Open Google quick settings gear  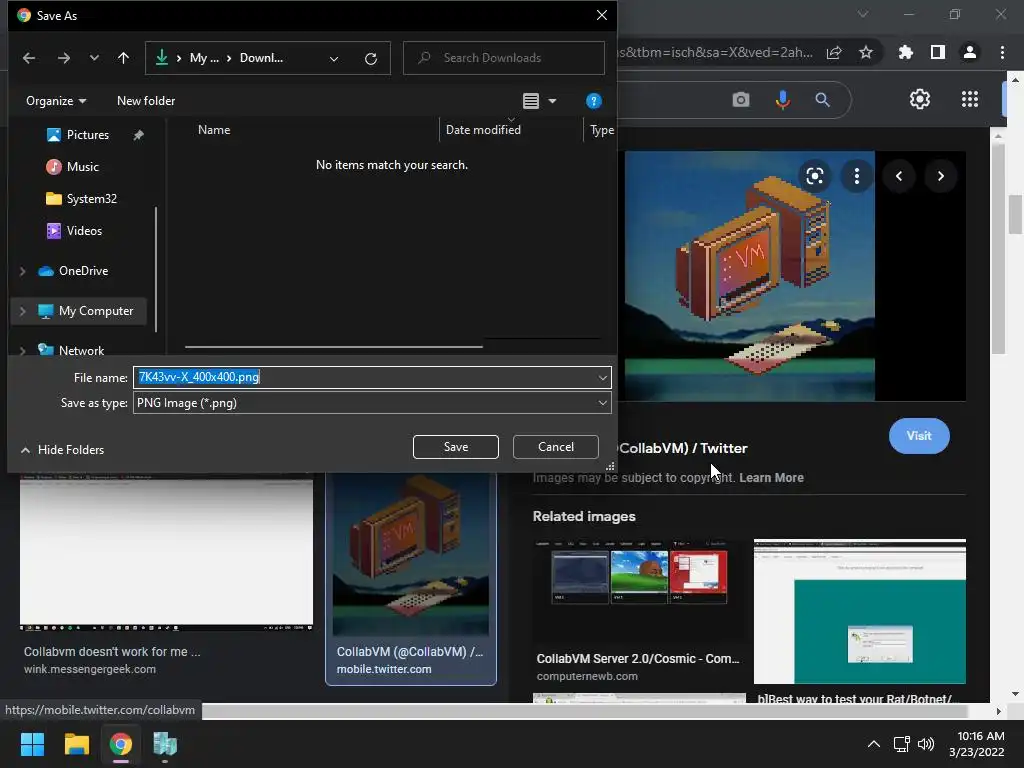[x=920, y=99]
